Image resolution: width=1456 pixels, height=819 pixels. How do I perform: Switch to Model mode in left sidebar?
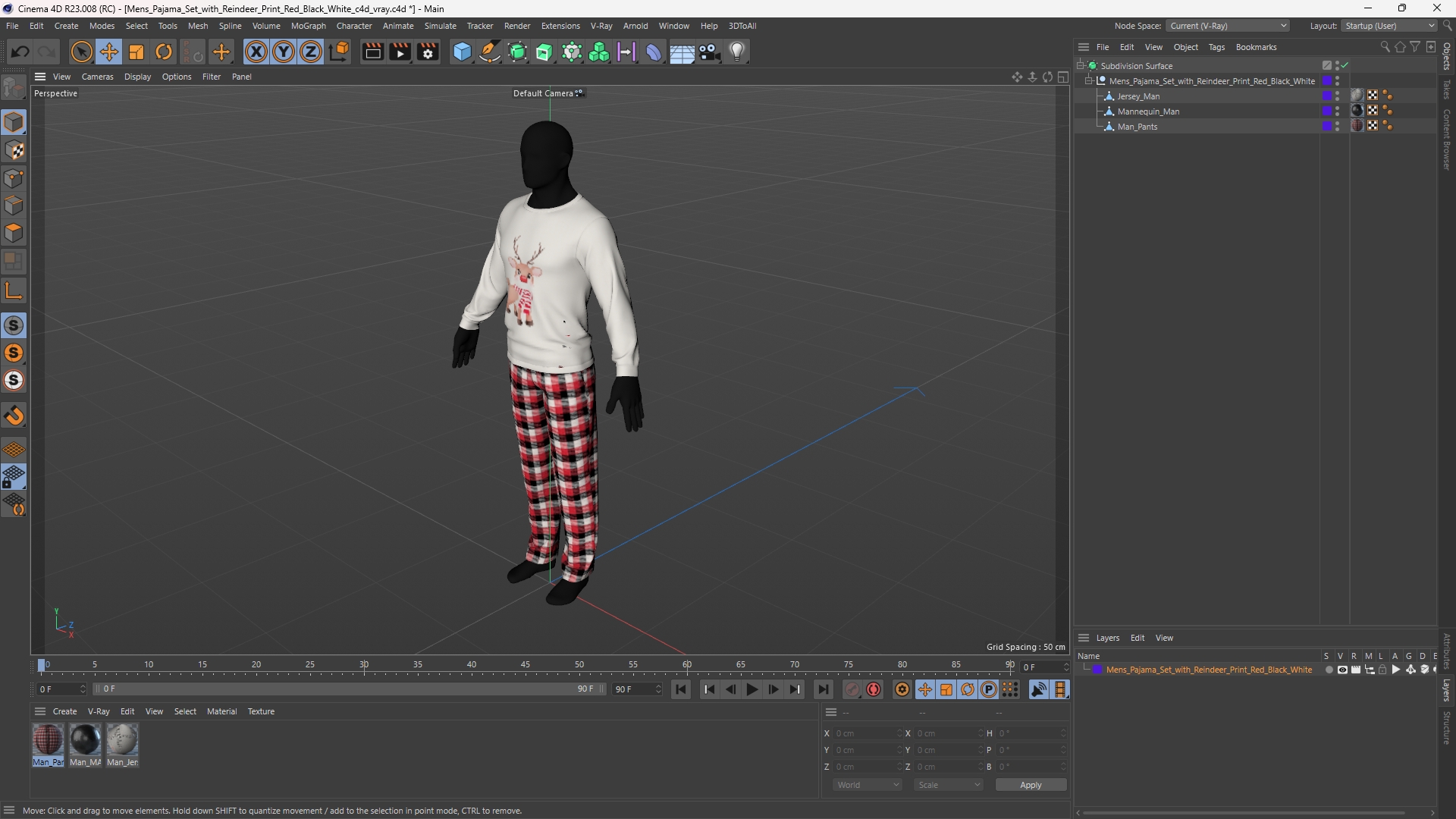coord(14,122)
